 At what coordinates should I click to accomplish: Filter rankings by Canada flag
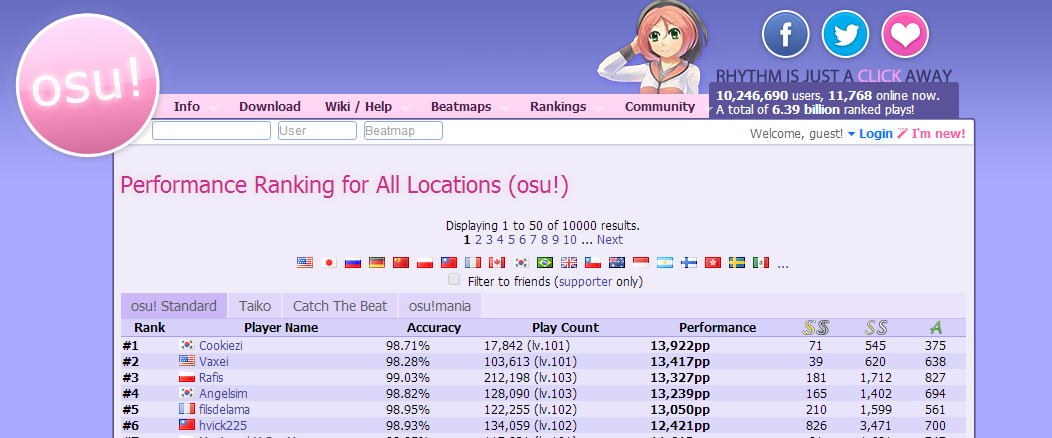click(x=497, y=263)
